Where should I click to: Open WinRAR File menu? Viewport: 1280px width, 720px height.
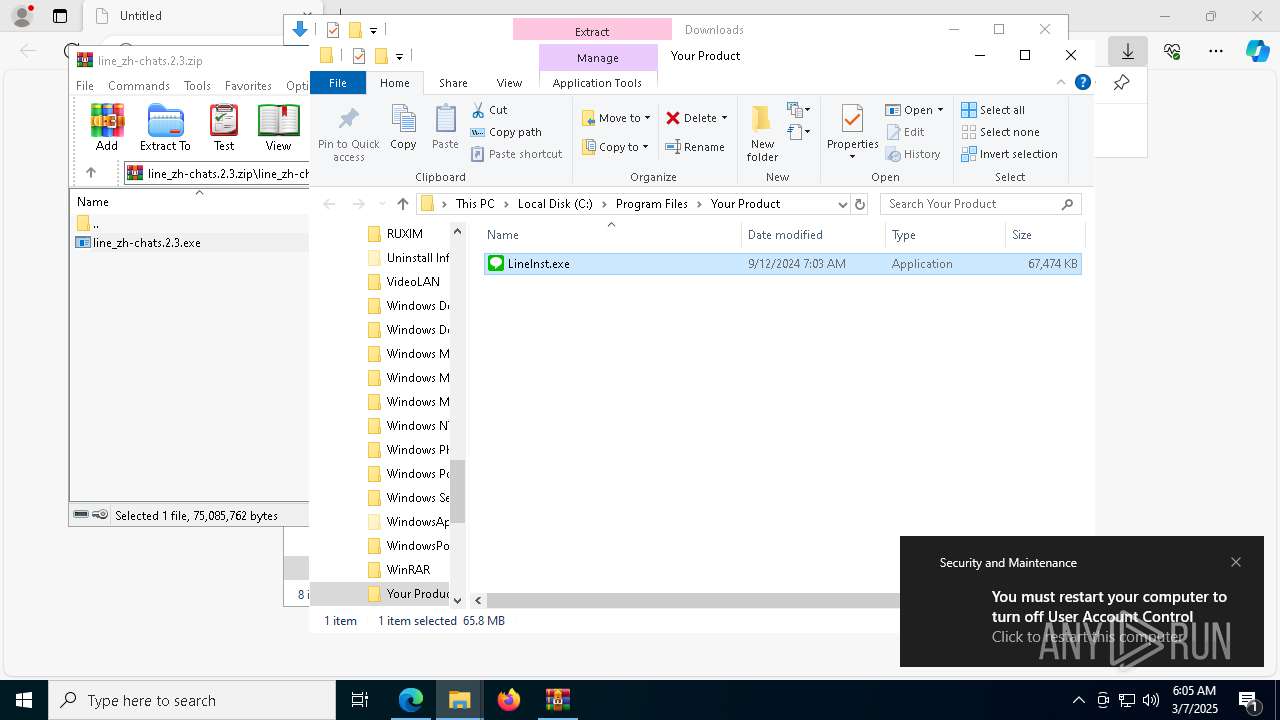(x=85, y=86)
